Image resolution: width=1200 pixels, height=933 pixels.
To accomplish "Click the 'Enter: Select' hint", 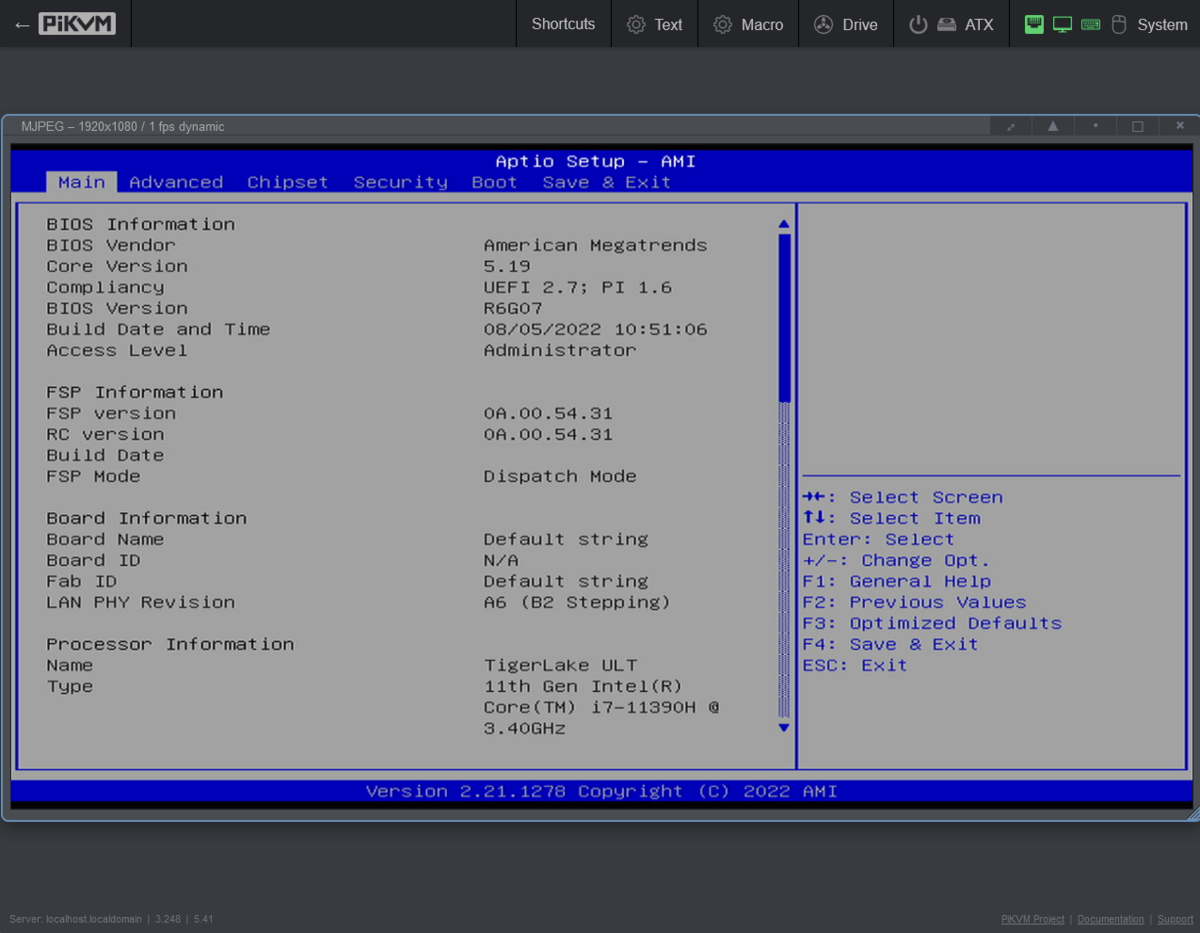I will 878,539.
